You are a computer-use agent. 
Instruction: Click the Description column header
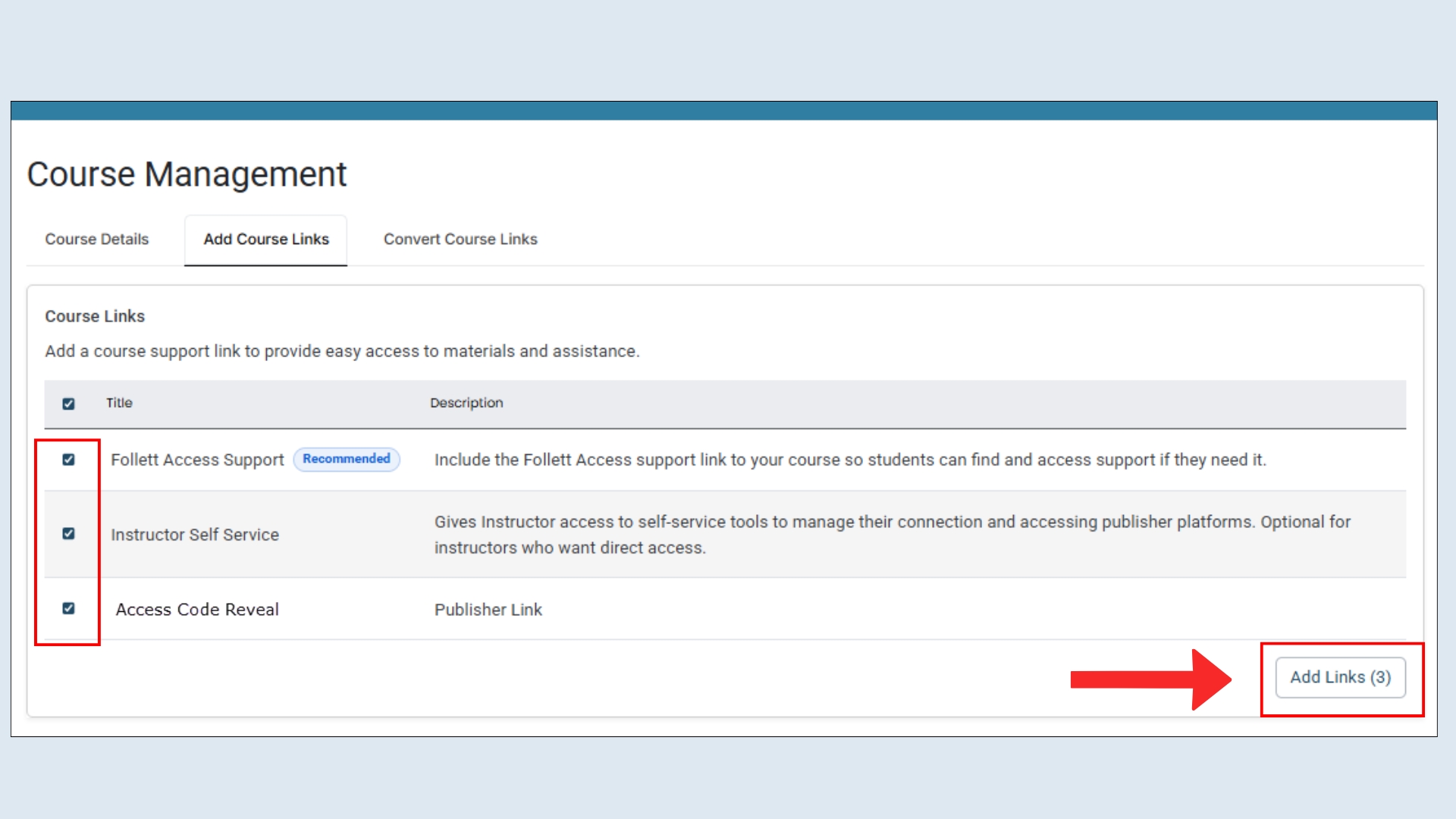466,403
